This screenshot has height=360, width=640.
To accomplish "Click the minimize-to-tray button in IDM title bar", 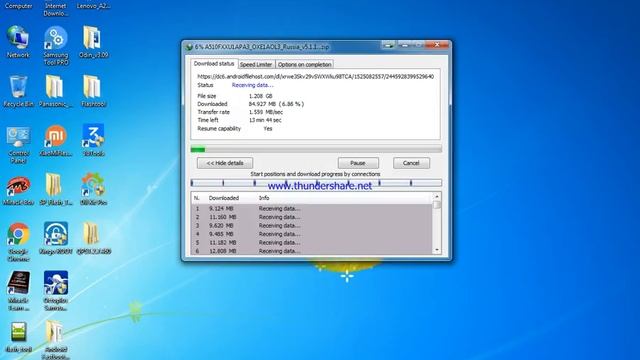I will (389, 45).
